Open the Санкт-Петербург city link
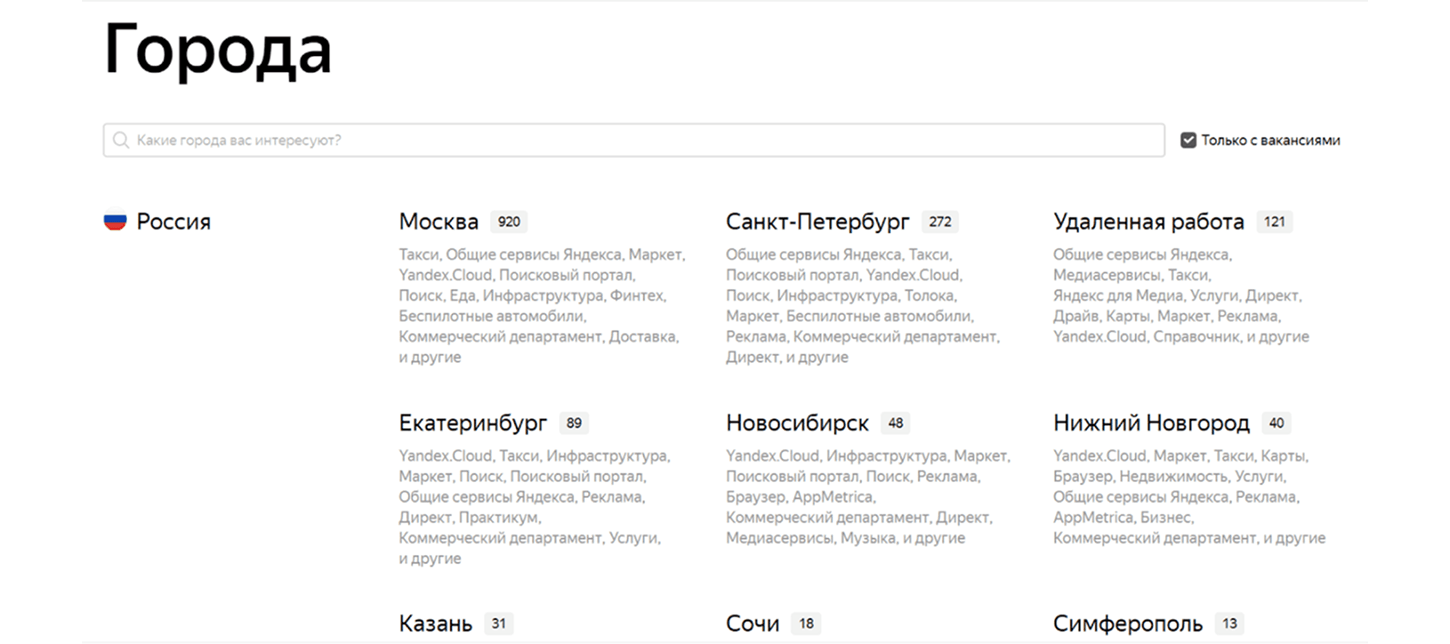 click(818, 221)
